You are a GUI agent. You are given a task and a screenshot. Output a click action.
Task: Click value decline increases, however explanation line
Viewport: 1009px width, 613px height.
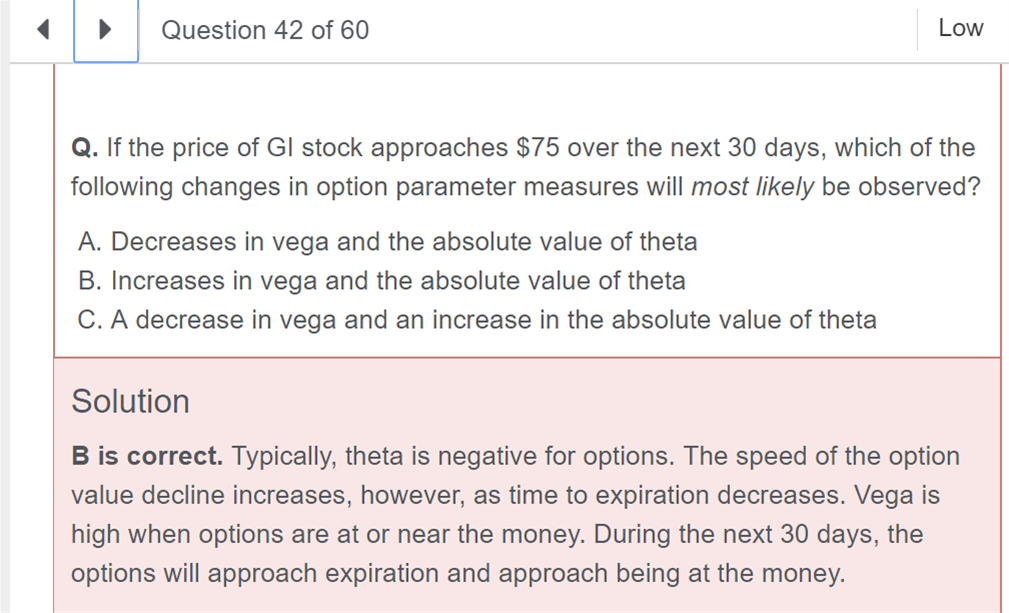click(505, 495)
